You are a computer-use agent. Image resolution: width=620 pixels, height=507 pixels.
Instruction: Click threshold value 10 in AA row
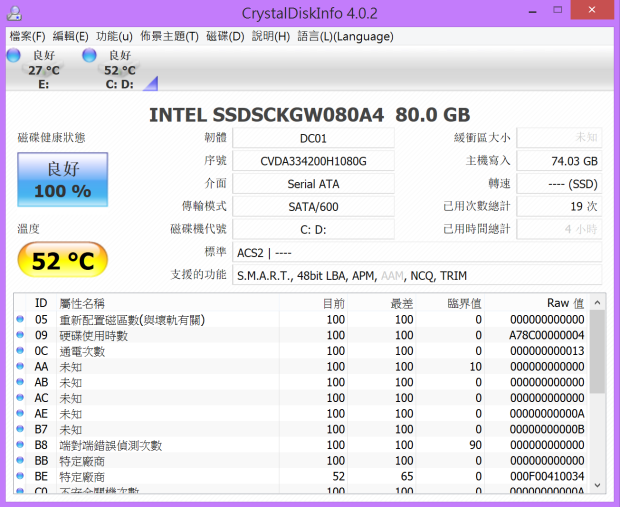pos(475,367)
